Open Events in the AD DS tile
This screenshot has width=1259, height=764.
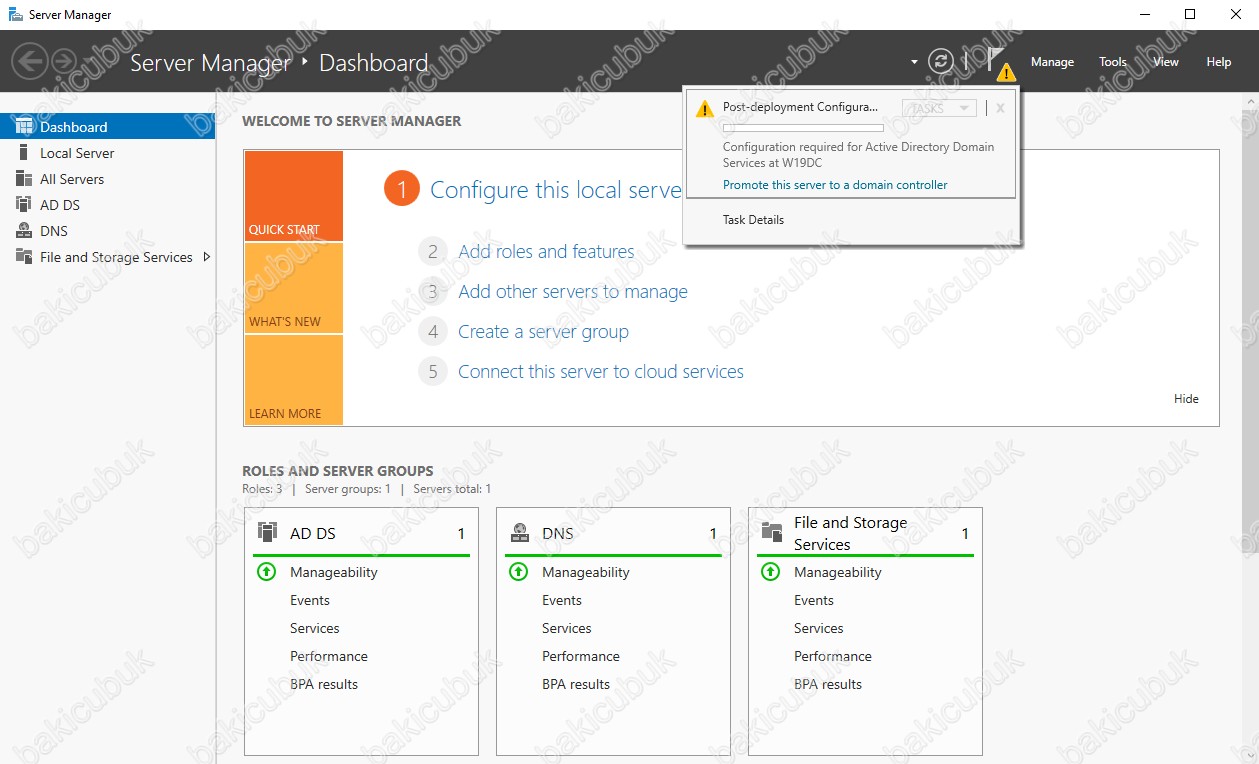point(310,601)
